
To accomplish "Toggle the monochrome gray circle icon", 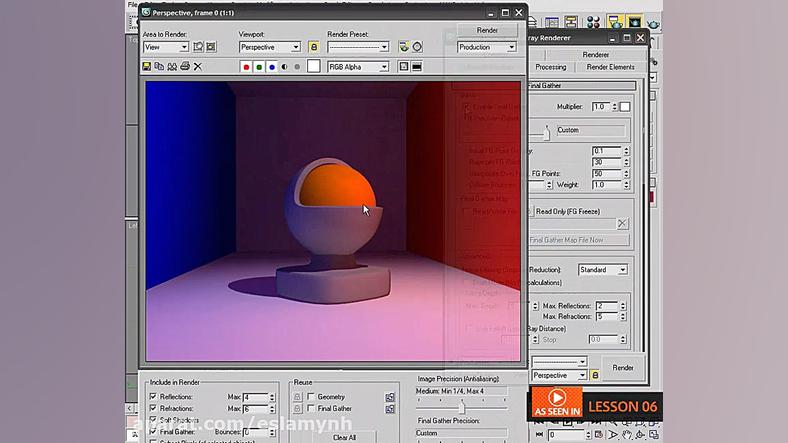I will [x=297, y=66].
